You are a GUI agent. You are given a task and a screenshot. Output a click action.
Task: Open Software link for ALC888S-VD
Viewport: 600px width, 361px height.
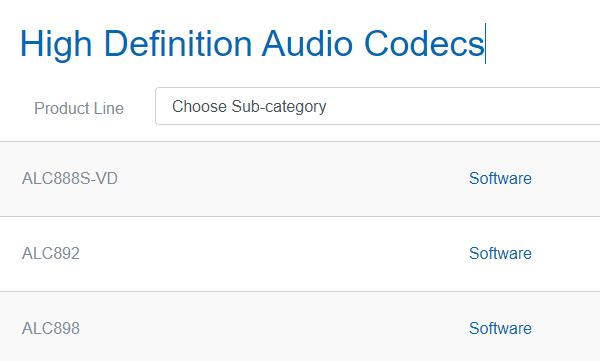[x=500, y=178]
